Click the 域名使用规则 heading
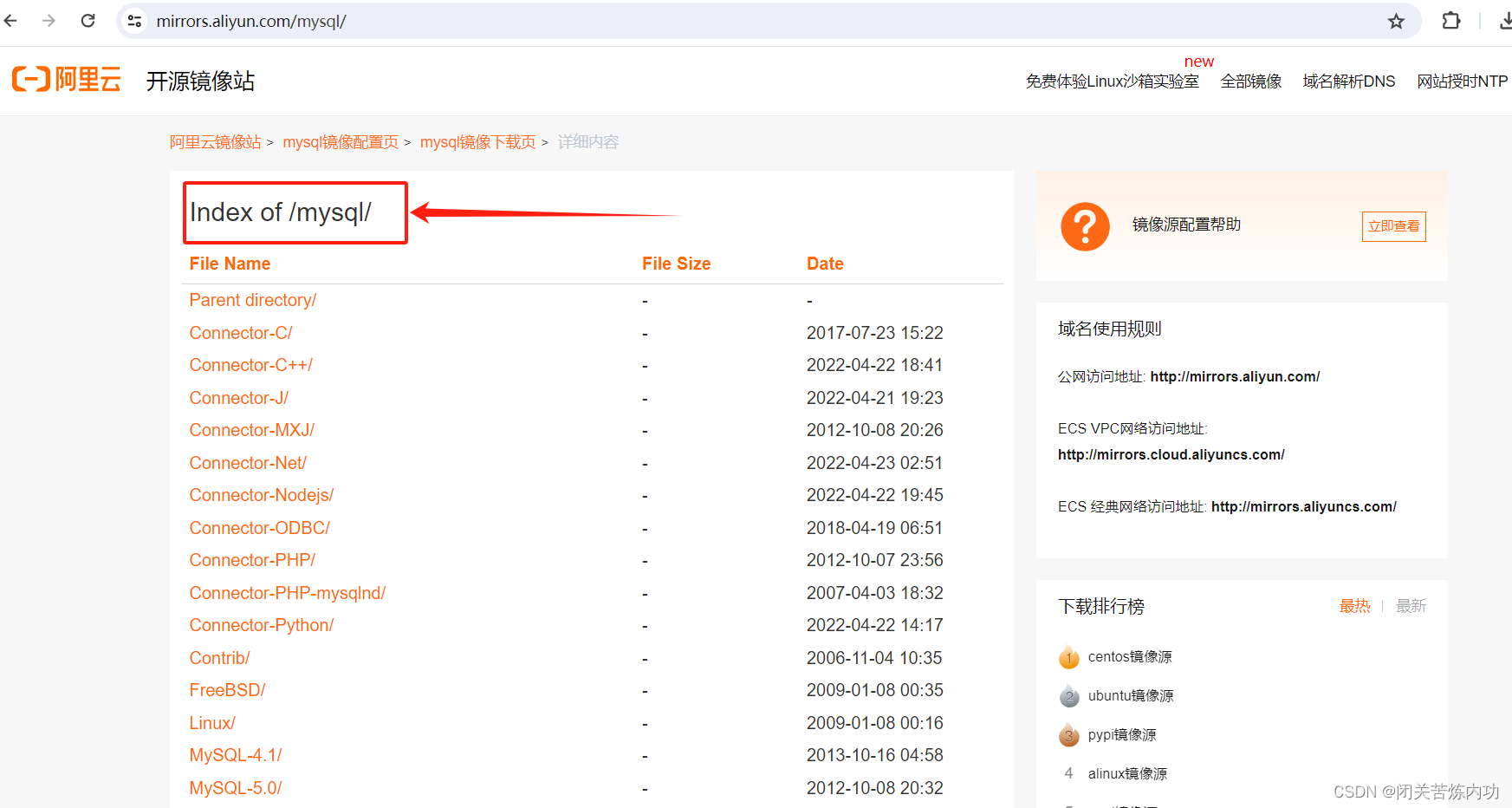 (x=1110, y=329)
